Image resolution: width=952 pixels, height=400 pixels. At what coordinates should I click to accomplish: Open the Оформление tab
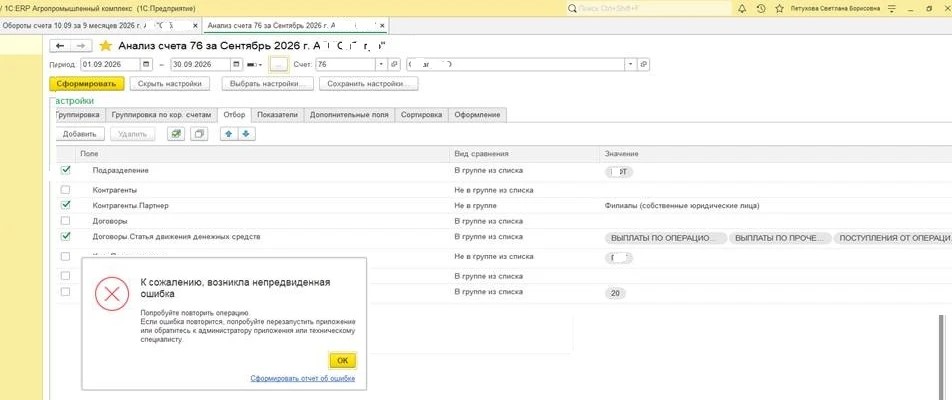478,115
